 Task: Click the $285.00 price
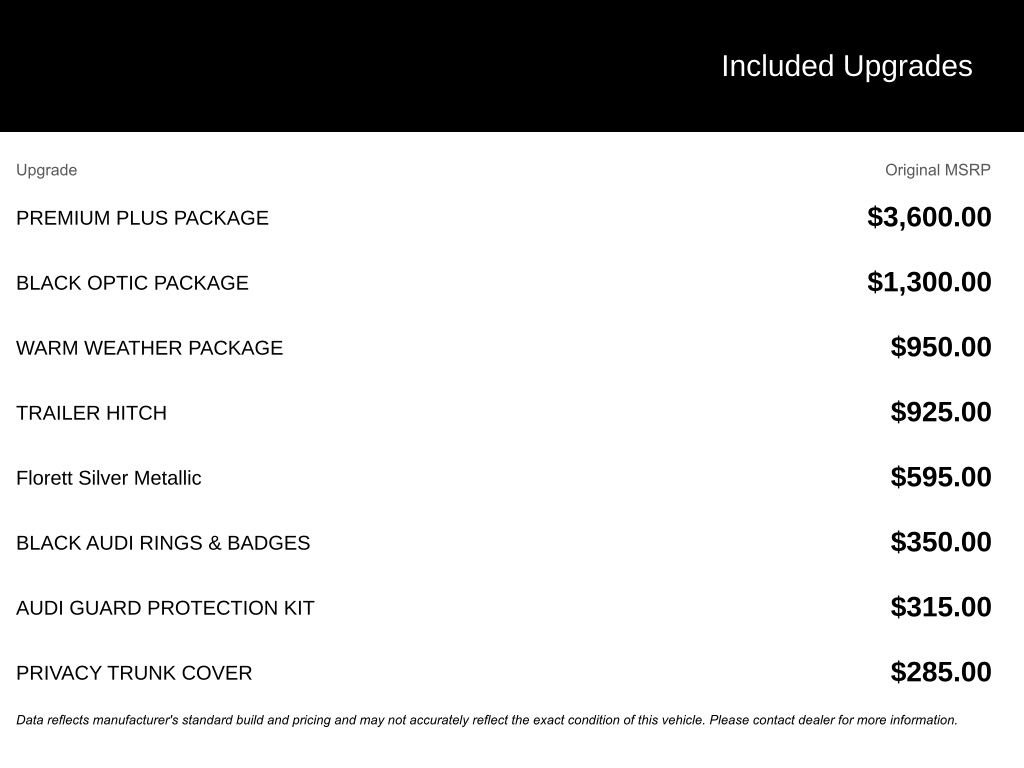941,672
